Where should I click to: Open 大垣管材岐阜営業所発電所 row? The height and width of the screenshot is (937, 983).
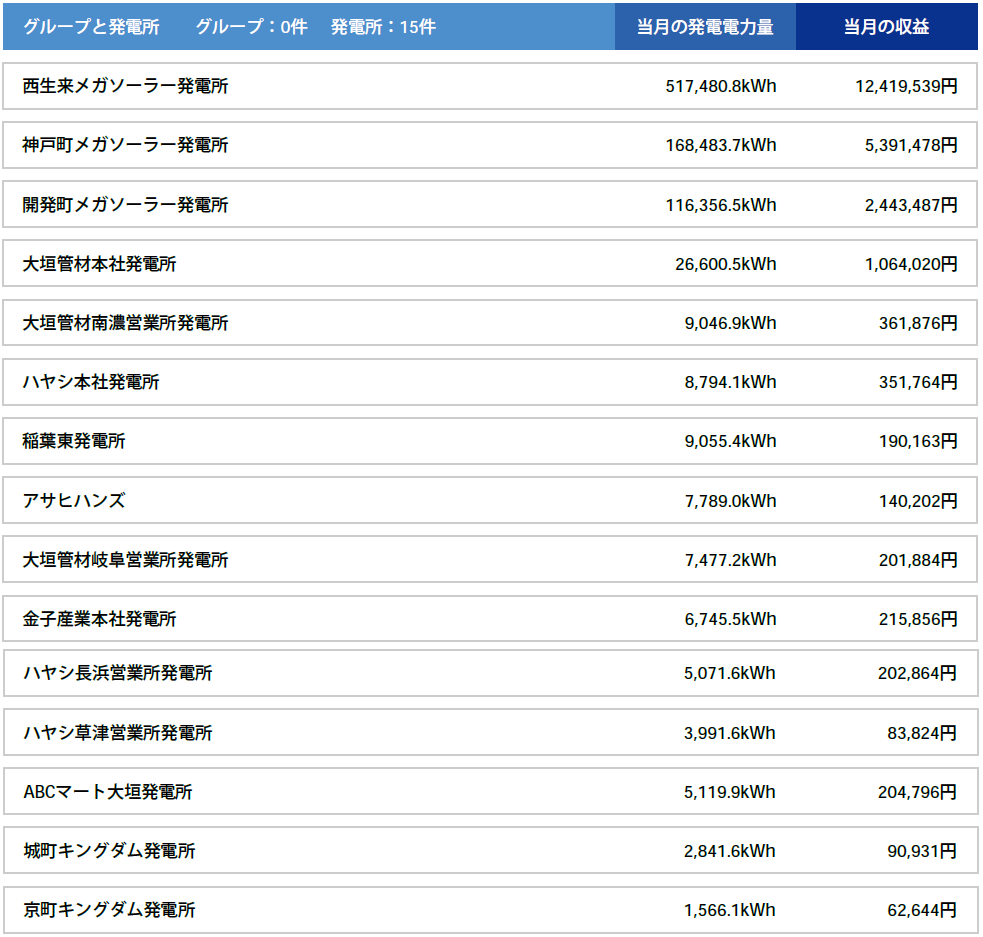tap(490, 560)
